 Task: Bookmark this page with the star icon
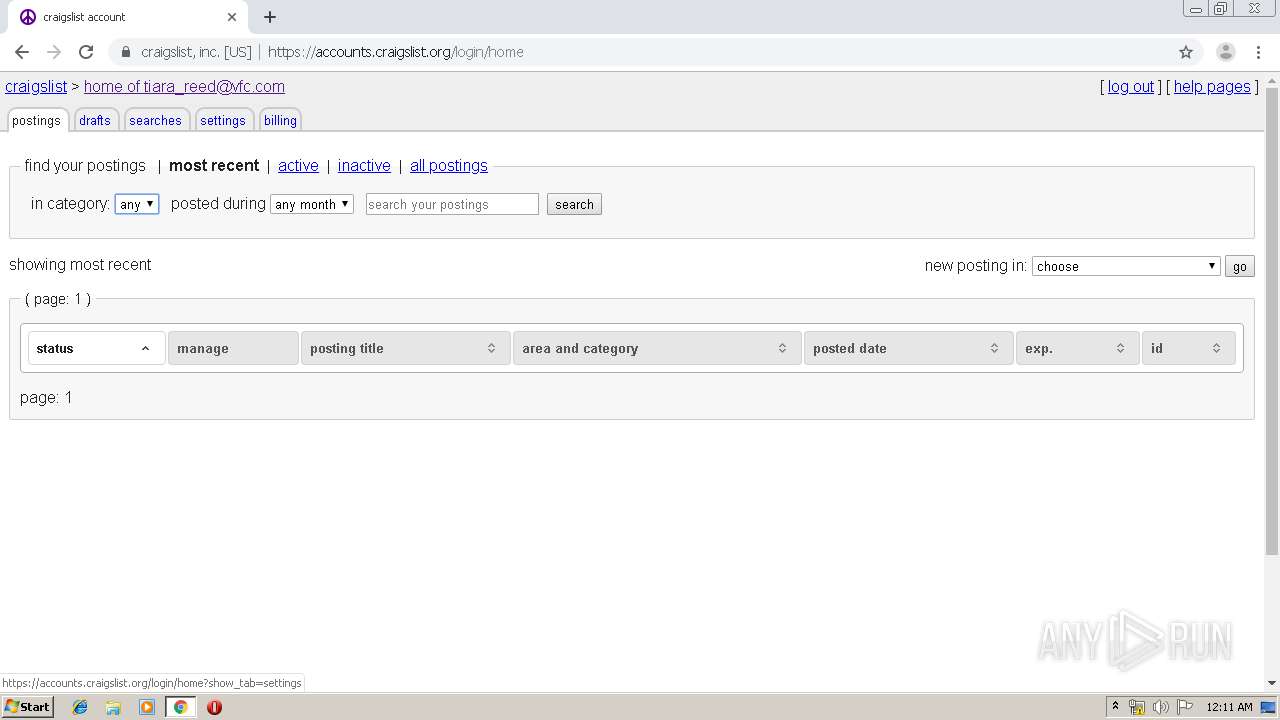[x=1186, y=52]
